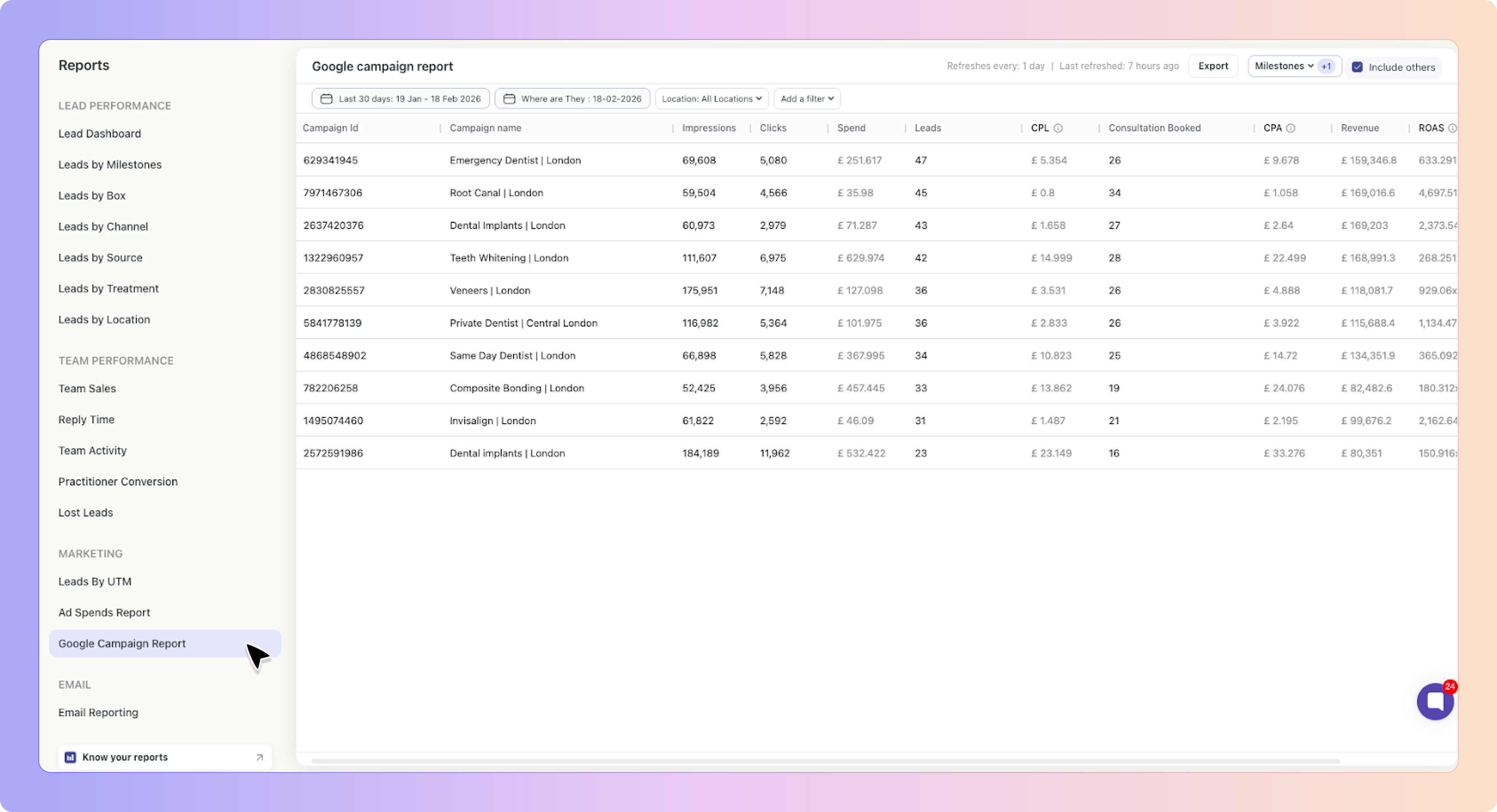Click the horizontal scrollbar below the table
Viewport: 1497px width, 812px height.
pos(825,760)
